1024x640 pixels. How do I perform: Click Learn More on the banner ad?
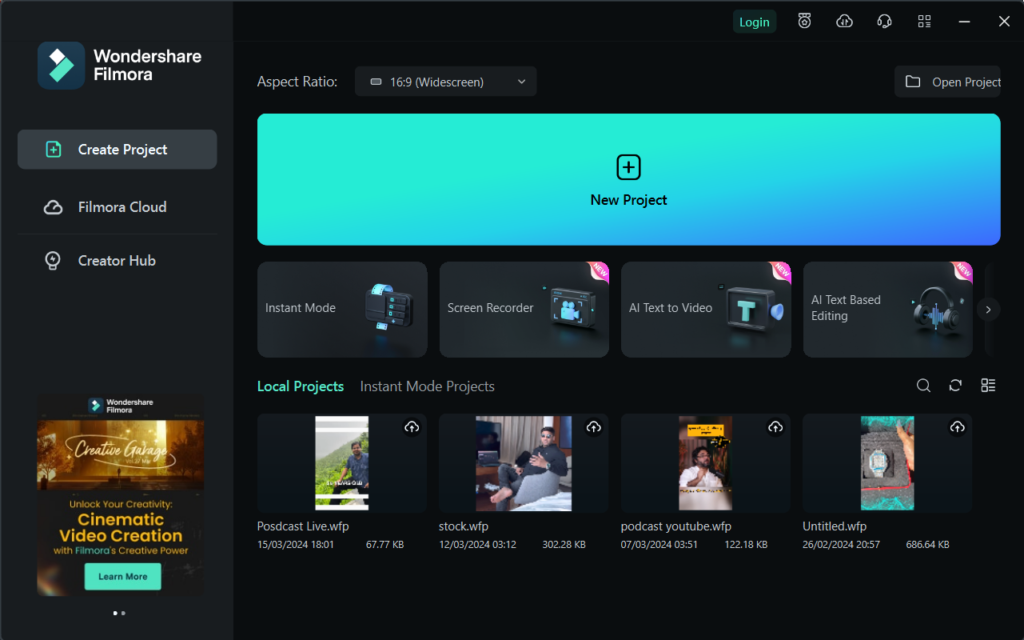[x=122, y=577]
